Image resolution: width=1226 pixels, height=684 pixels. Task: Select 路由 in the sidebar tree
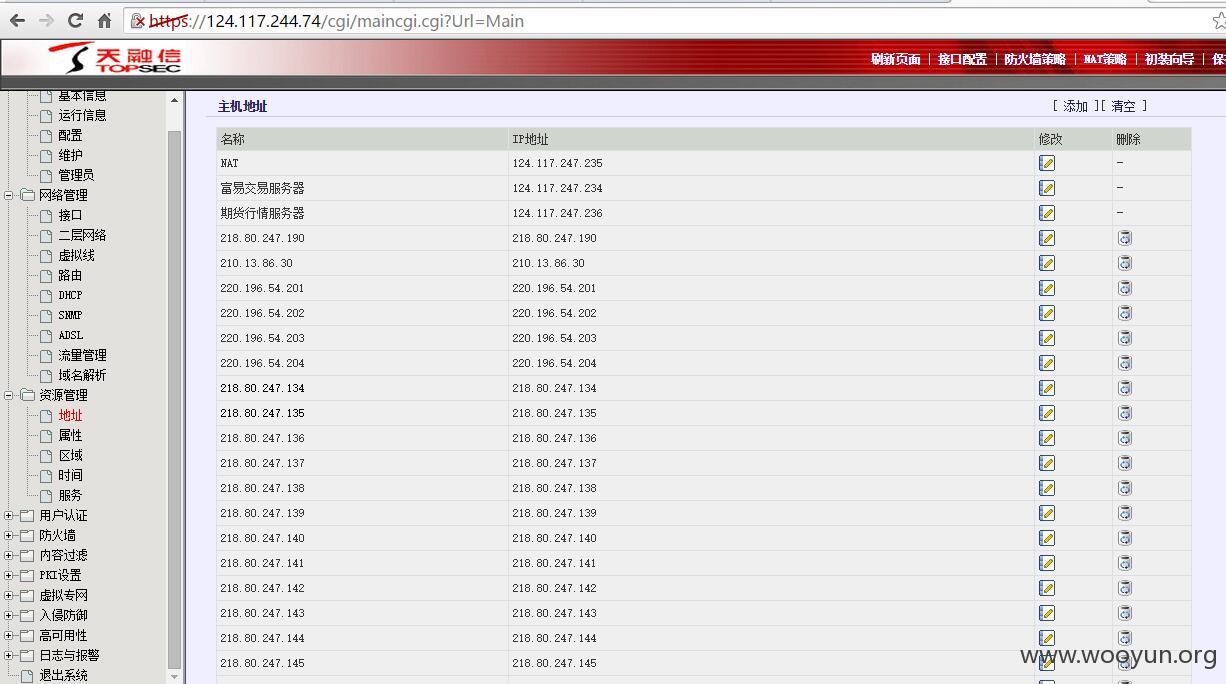click(70, 275)
